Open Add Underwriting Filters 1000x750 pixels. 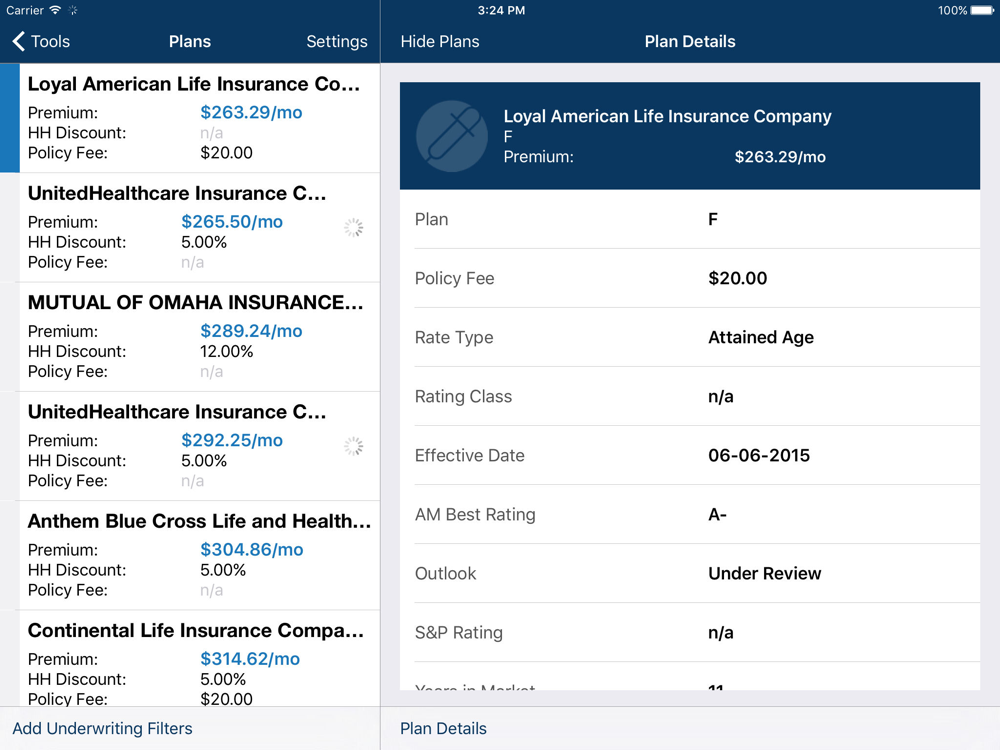(x=102, y=729)
